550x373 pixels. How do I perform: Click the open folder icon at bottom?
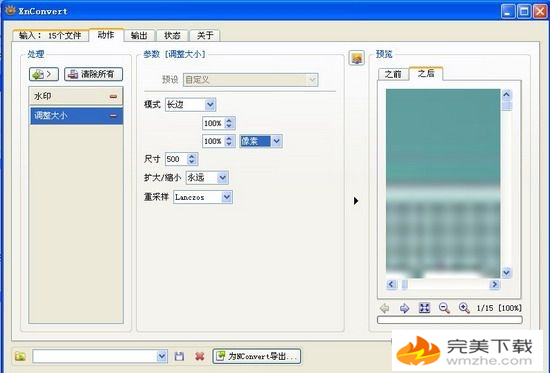coord(20,357)
